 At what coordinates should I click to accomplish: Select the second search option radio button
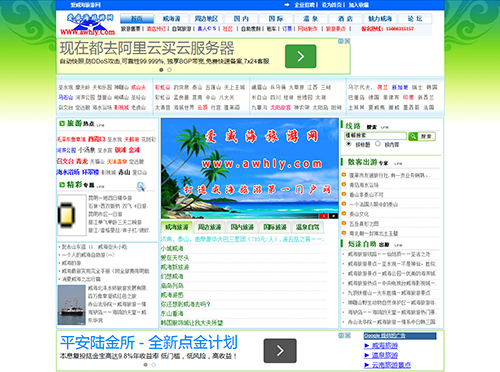pos(378,144)
